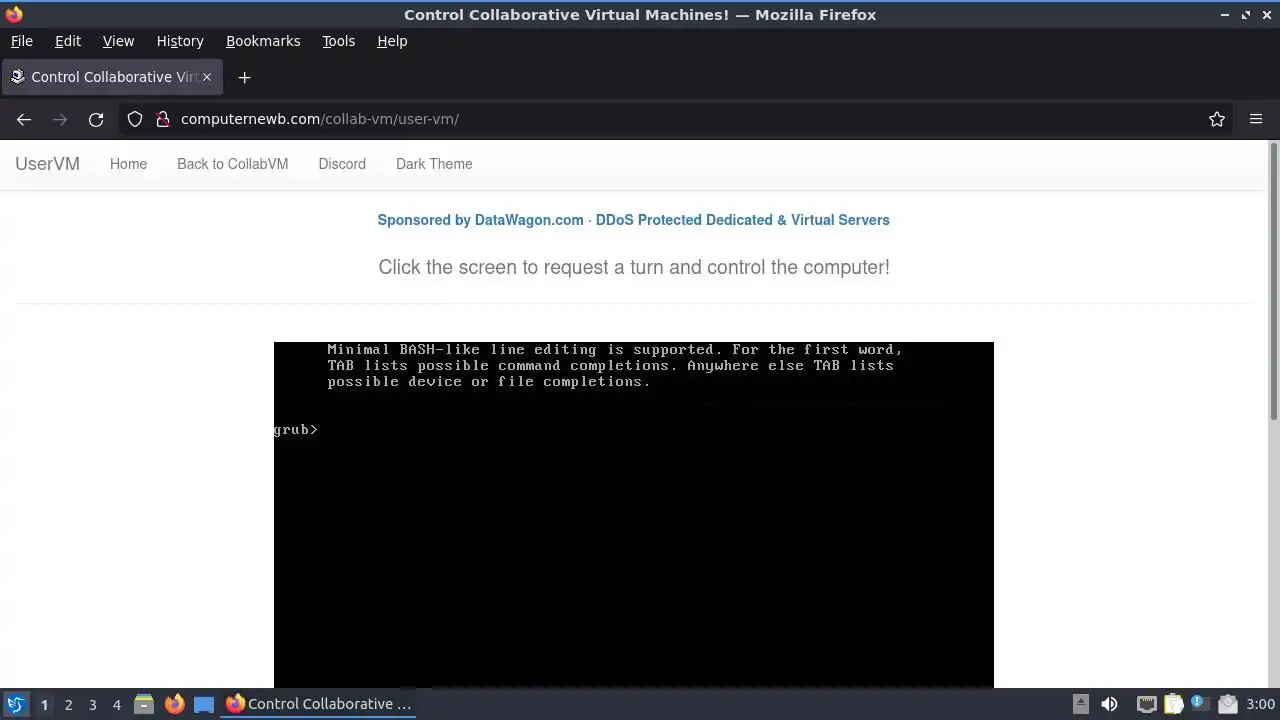The image size is (1280, 720).
Task: Open a new tab with the plus button
Action: (x=244, y=77)
